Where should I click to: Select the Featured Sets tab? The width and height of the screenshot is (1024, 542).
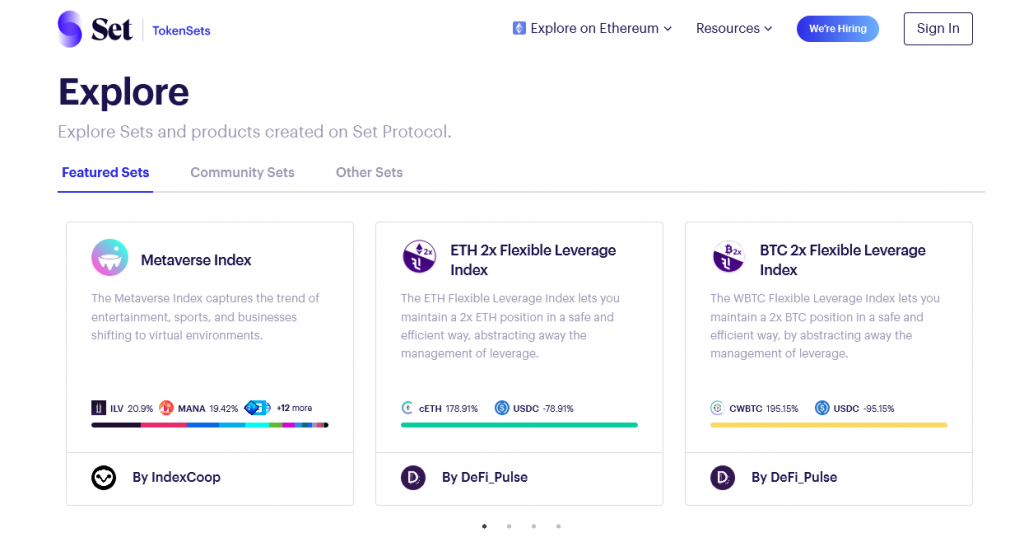click(x=105, y=172)
